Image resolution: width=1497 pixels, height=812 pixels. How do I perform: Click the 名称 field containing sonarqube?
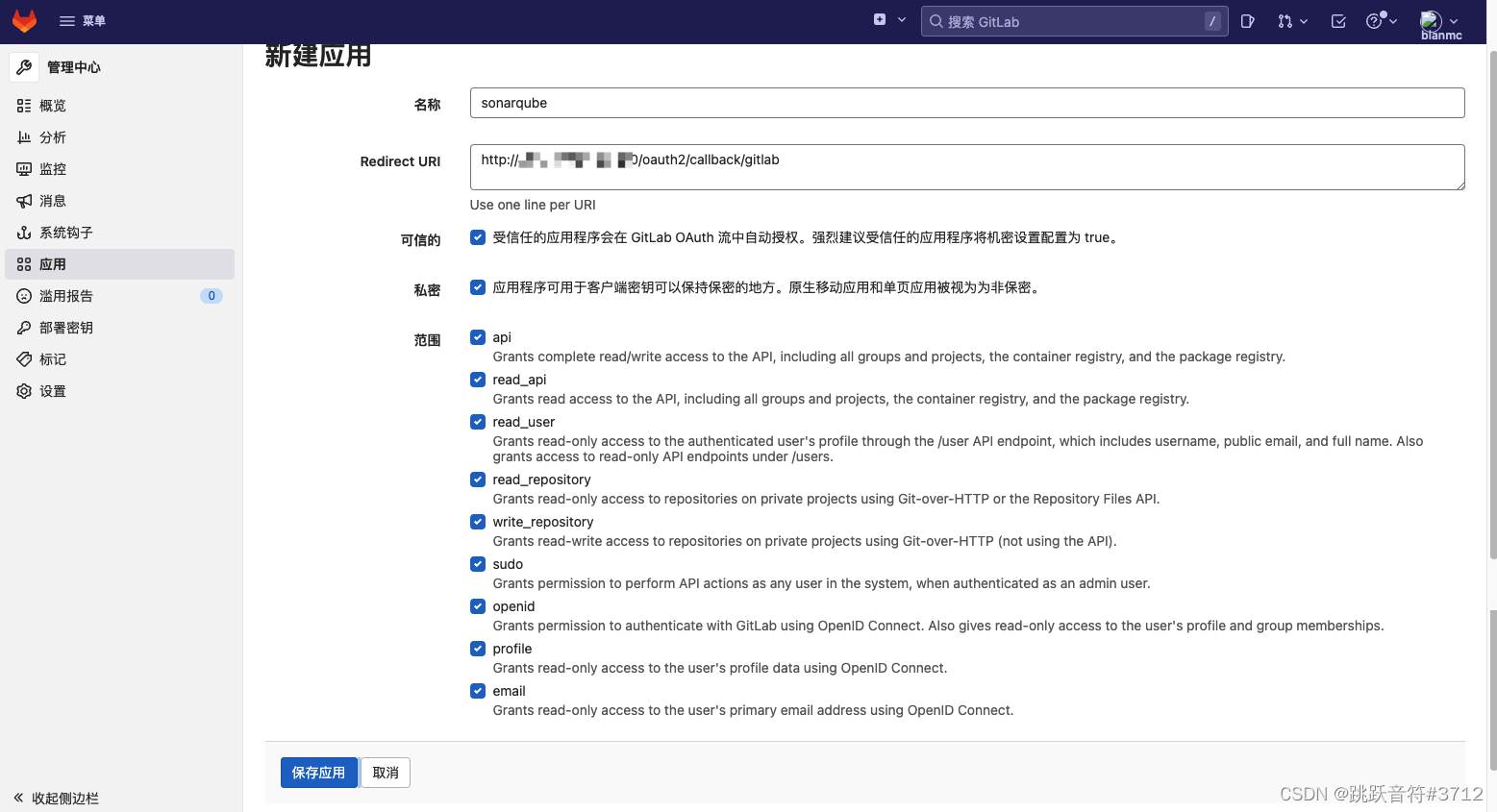(967, 103)
